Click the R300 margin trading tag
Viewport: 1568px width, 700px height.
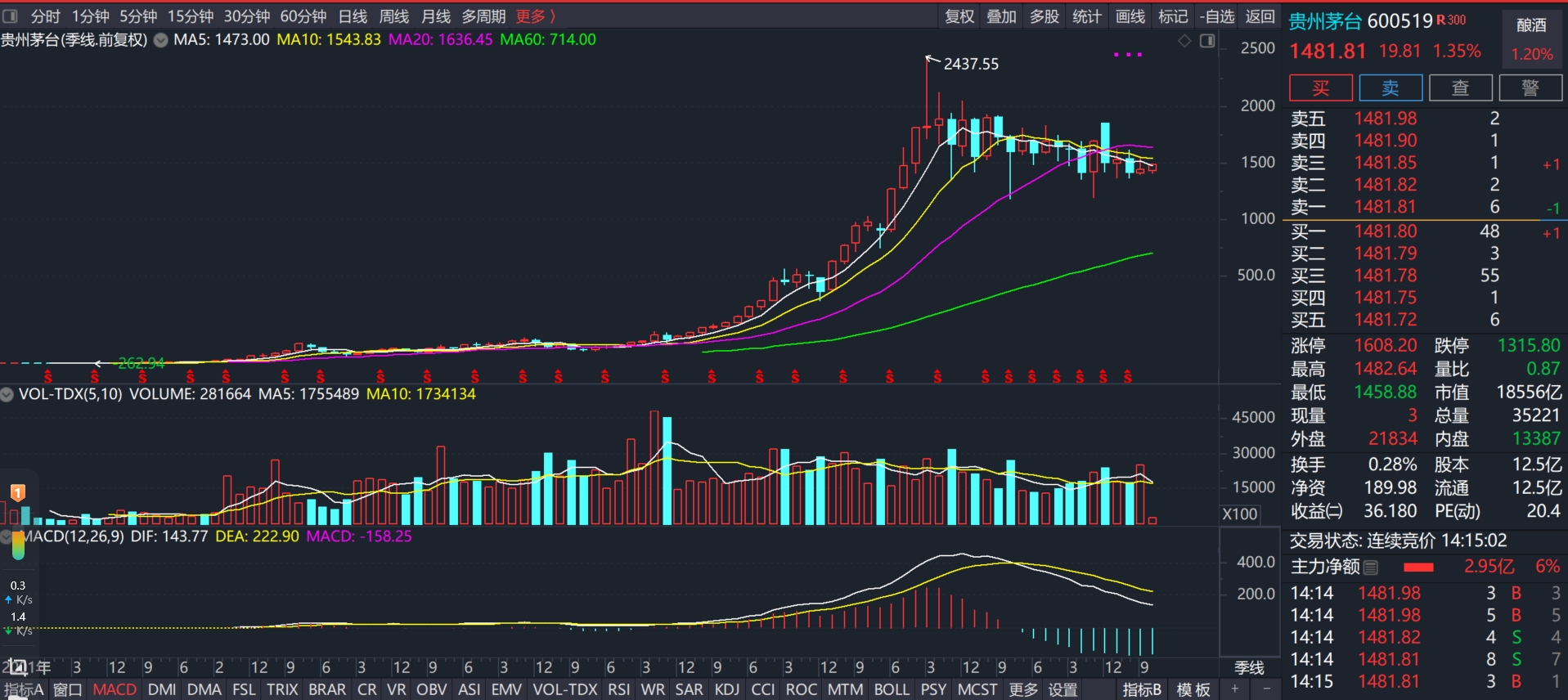[1451, 20]
